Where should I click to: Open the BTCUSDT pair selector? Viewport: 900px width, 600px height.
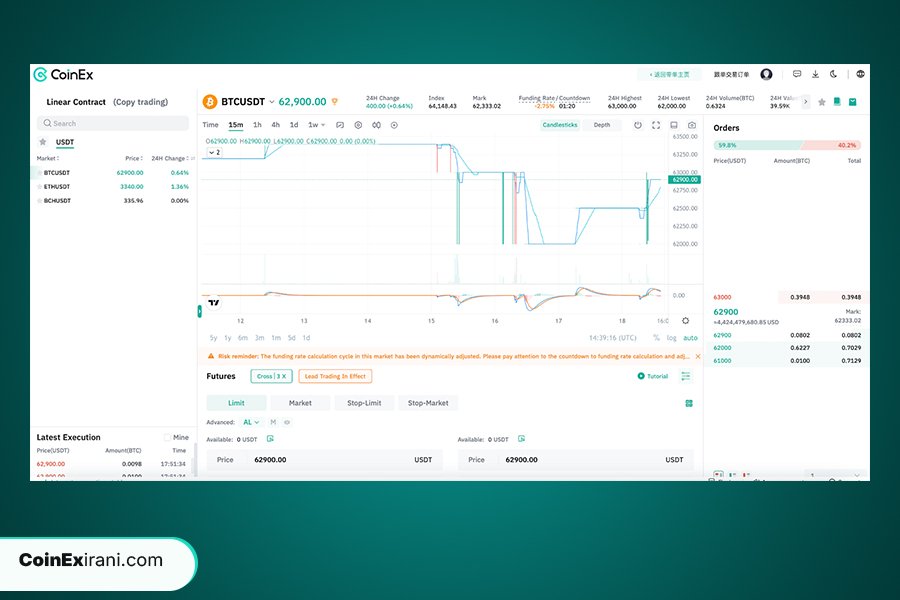[x=243, y=102]
